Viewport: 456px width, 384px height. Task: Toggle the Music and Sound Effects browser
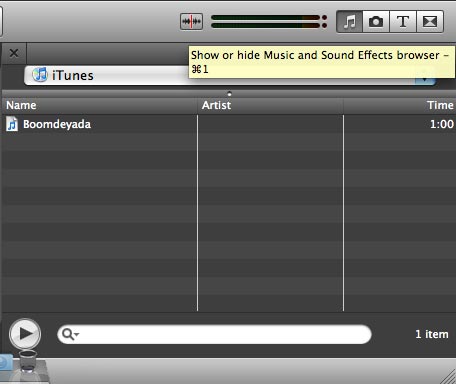point(349,22)
